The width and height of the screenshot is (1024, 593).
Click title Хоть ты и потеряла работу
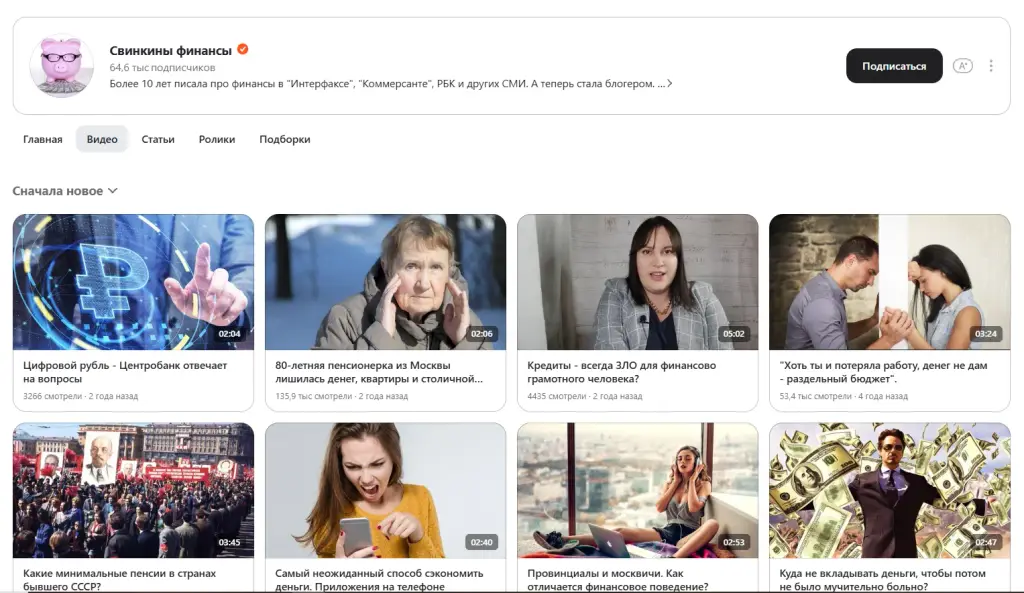883,372
